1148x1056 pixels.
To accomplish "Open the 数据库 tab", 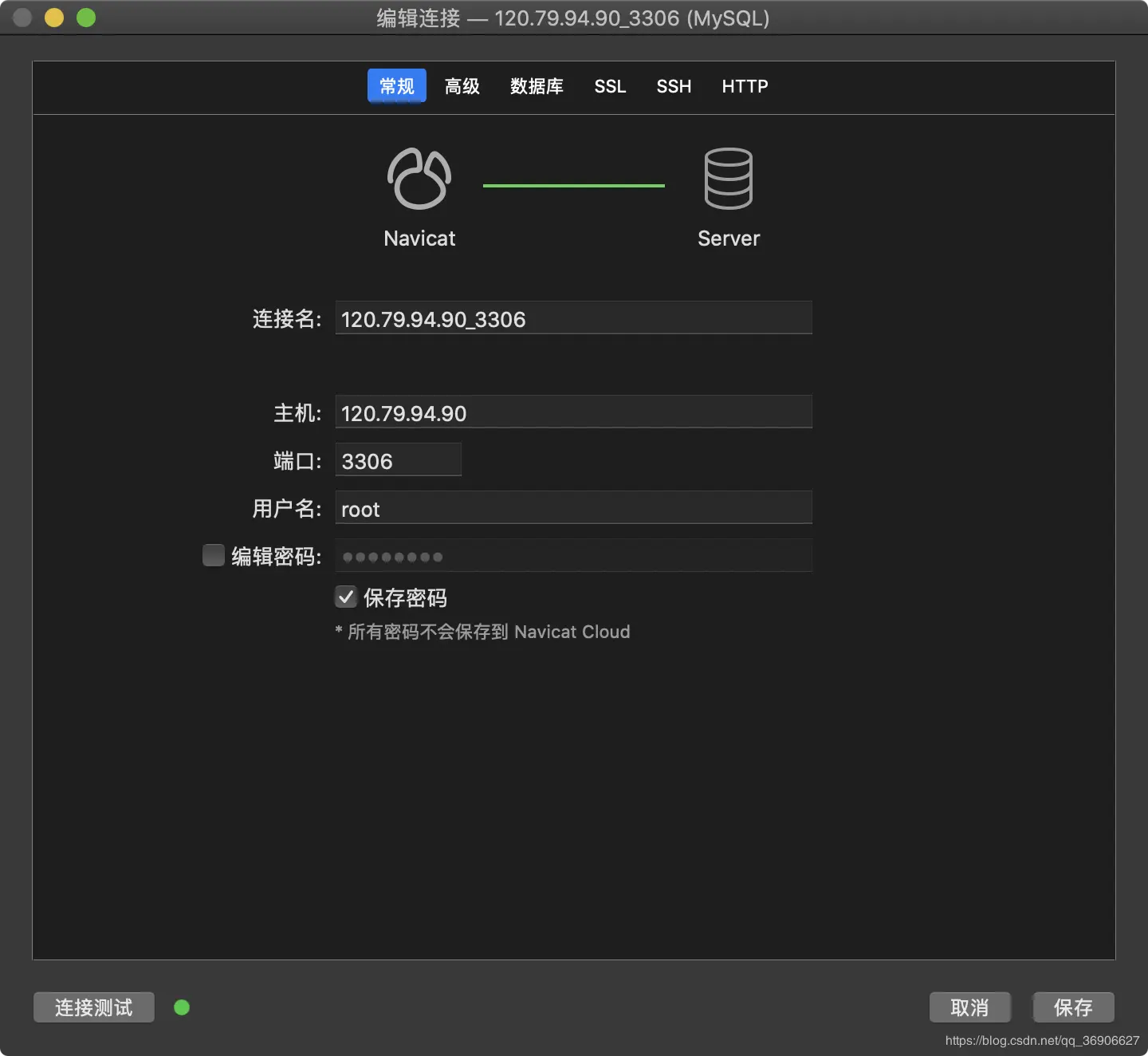I will [x=537, y=86].
